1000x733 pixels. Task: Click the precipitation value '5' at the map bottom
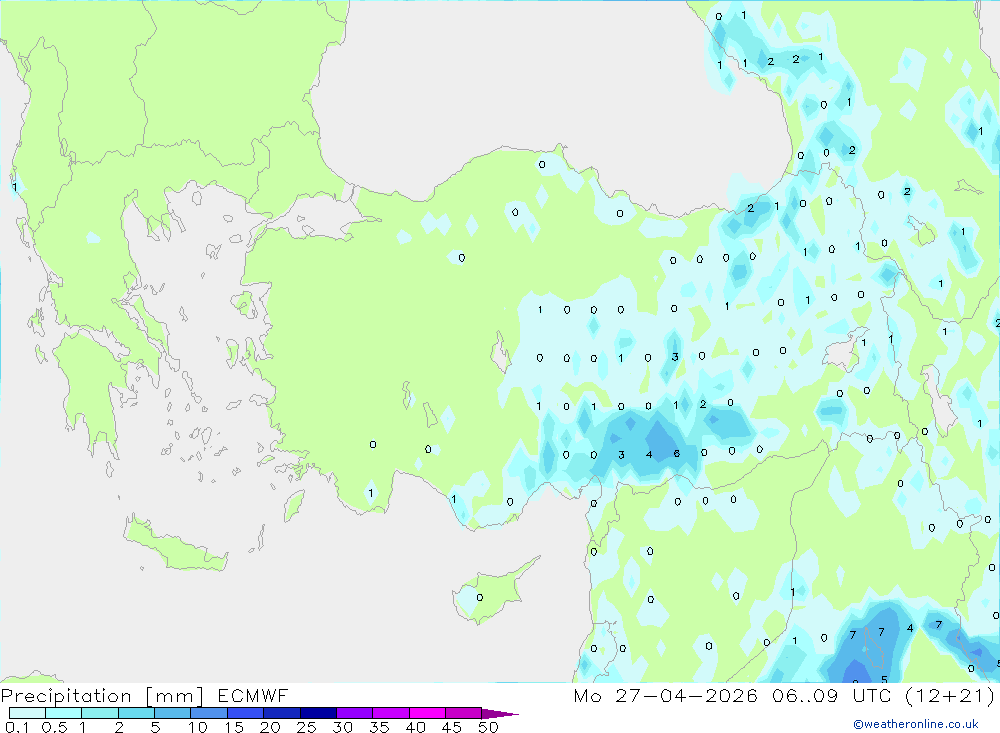pyautogui.click(x=884, y=679)
